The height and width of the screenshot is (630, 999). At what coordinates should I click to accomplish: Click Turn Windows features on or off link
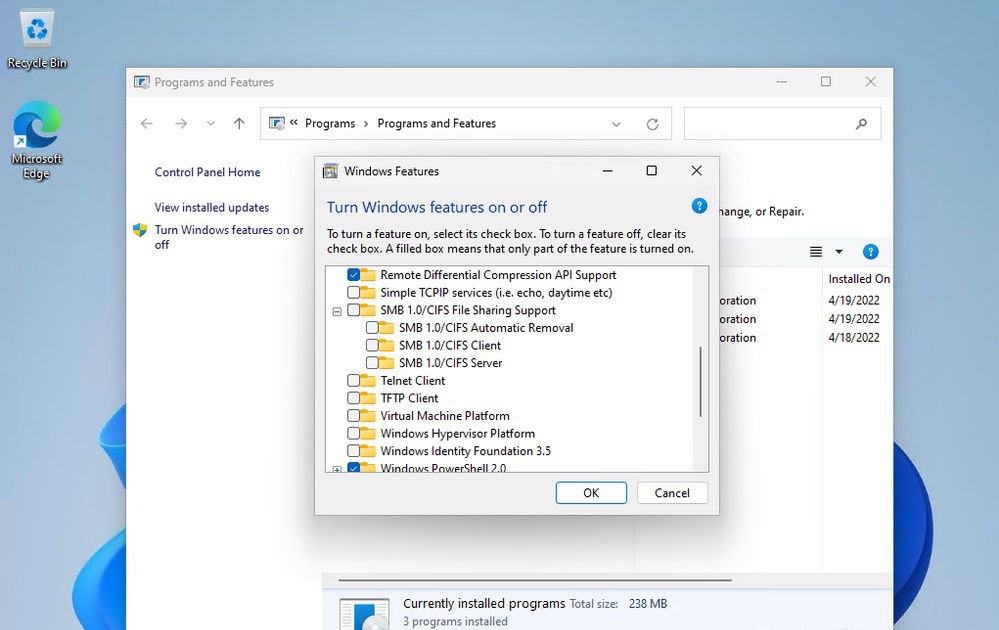(229, 237)
